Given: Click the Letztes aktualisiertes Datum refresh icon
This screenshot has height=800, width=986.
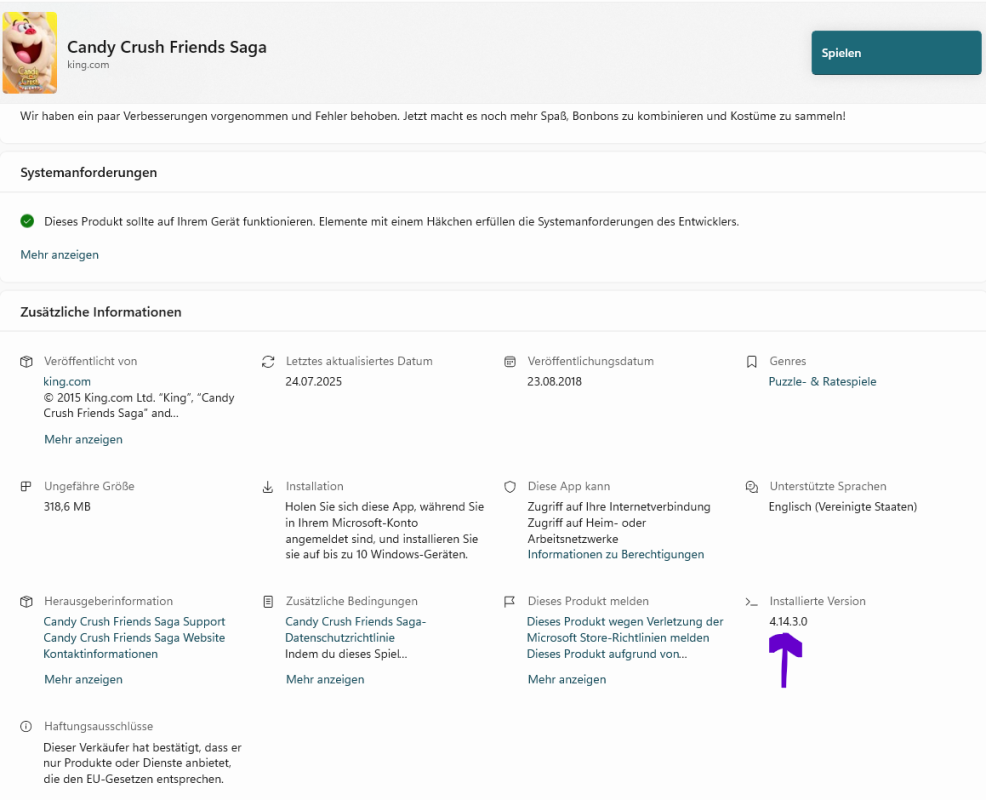Looking at the screenshot, I should click(268, 361).
